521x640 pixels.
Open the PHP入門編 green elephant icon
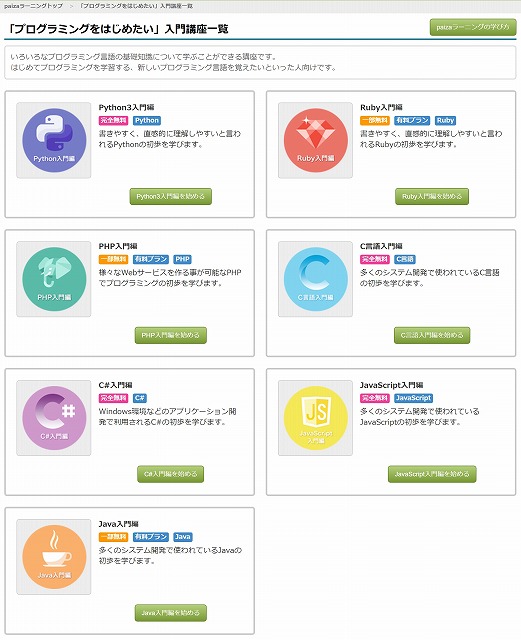click(x=54, y=279)
